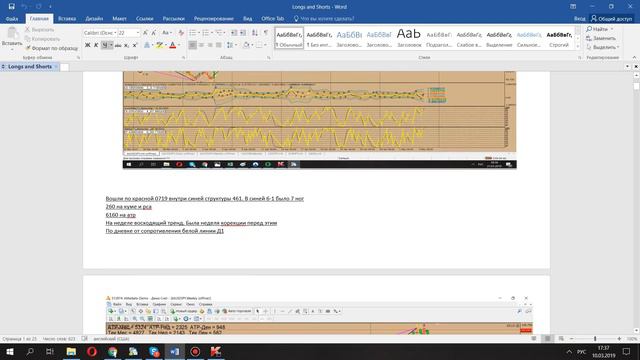Select the Строгий style thumbnail
640x360 pixels.
pyautogui.click(x=559, y=38)
